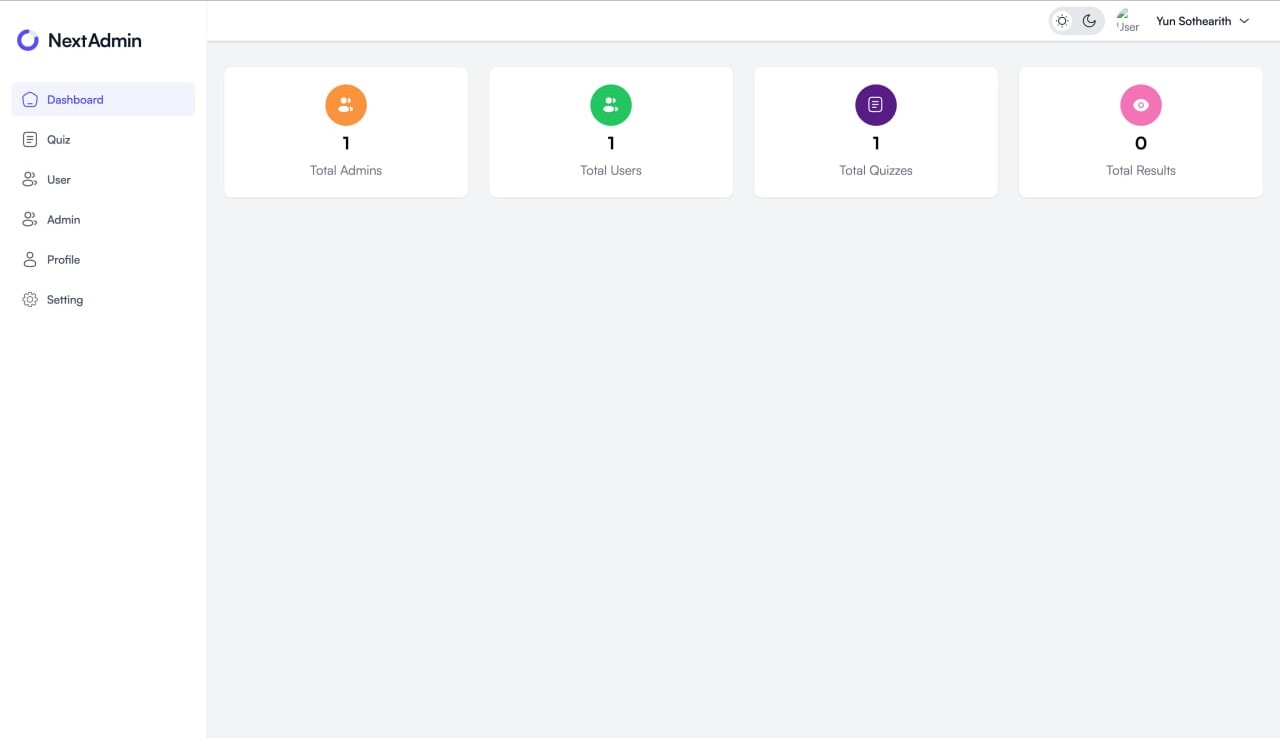Click the Total Quizzes label
This screenshot has height=738, width=1280.
click(x=876, y=171)
